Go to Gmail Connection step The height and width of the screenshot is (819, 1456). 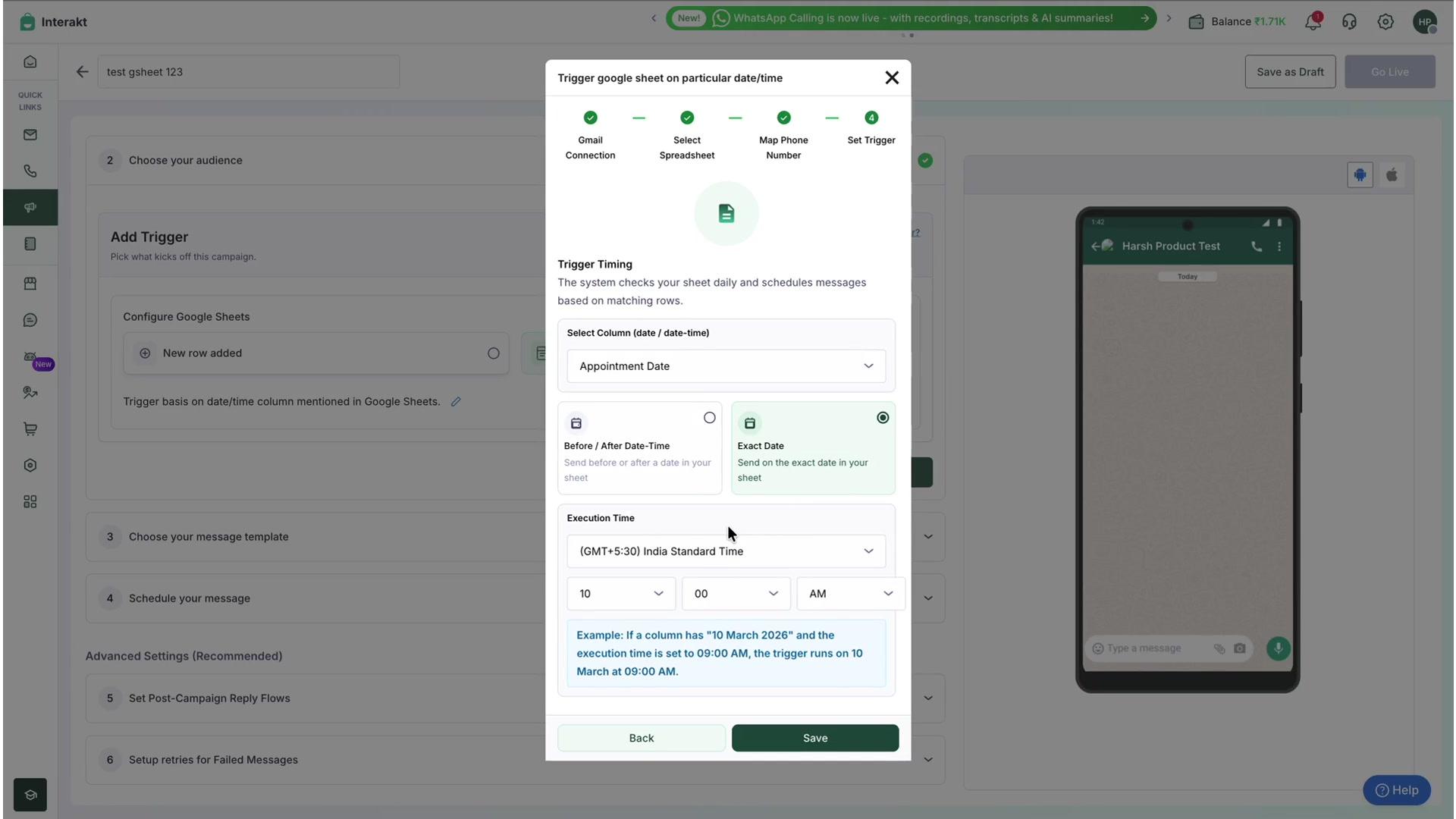(x=590, y=135)
